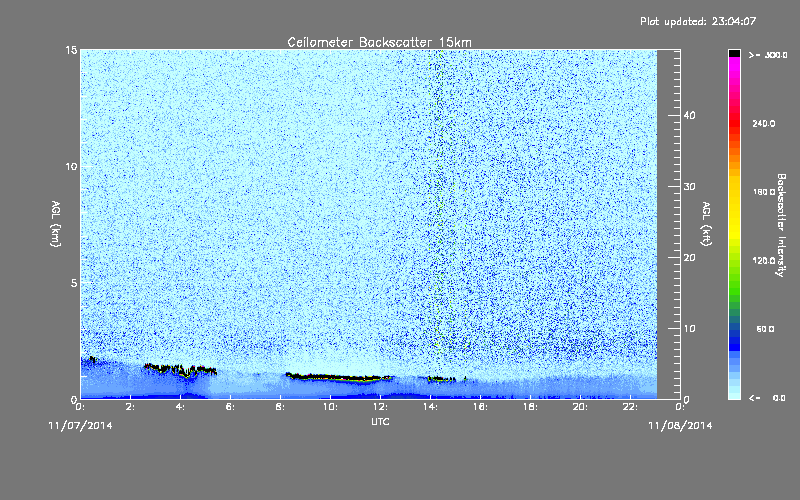Viewport: 800px width, 500px height.
Task: Click the cloud layer between 8 and 12 UTC
Action: pyautogui.click(x=339, y=378)
